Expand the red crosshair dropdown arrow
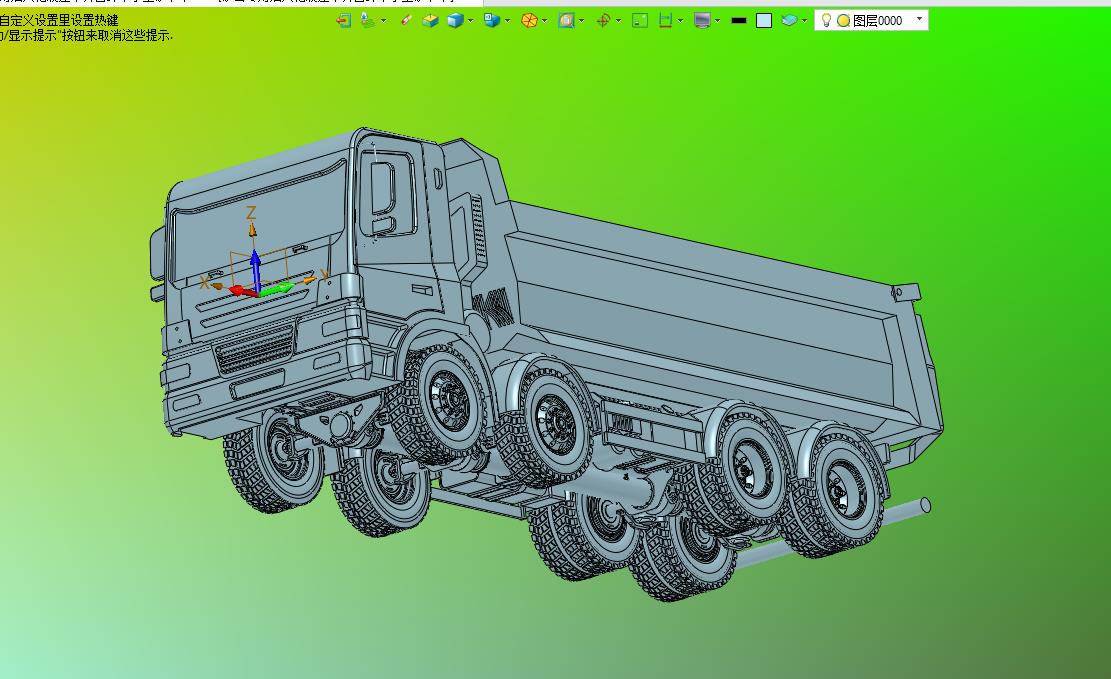The width and height of the screenshot is (1111, 679). tap(619, 21)
